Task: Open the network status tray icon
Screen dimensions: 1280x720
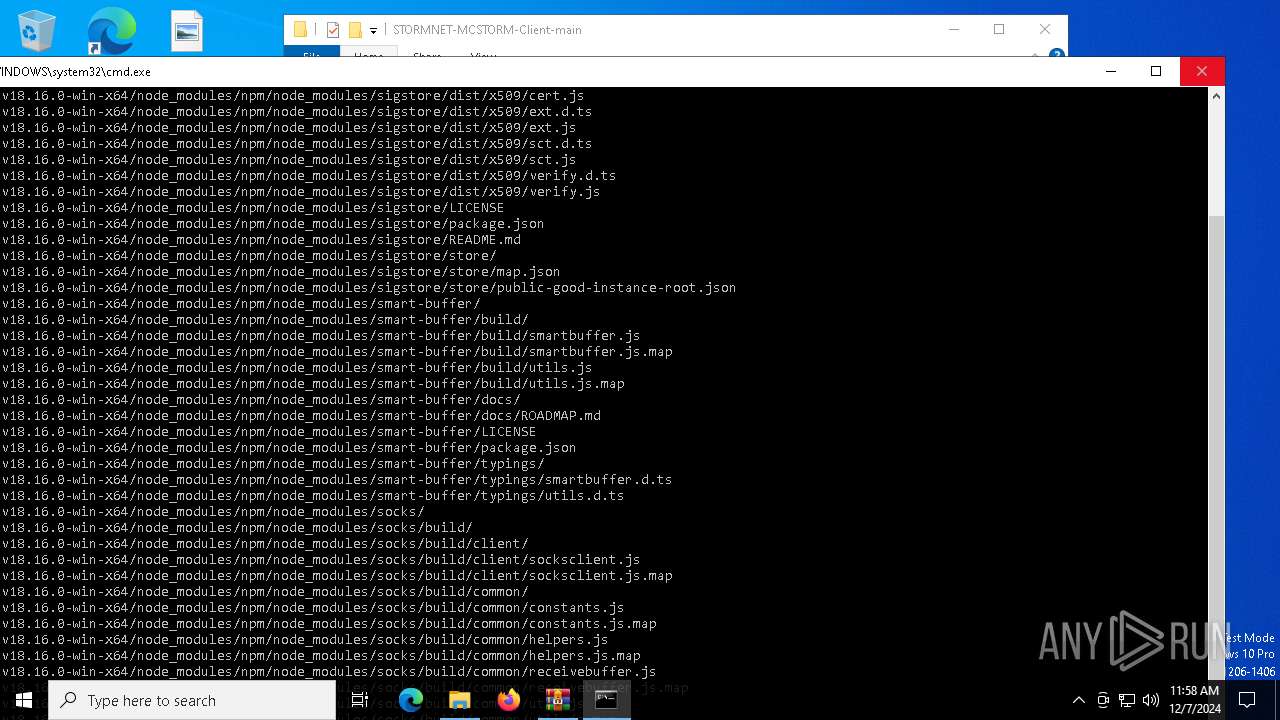Action: coord(1127,700)
